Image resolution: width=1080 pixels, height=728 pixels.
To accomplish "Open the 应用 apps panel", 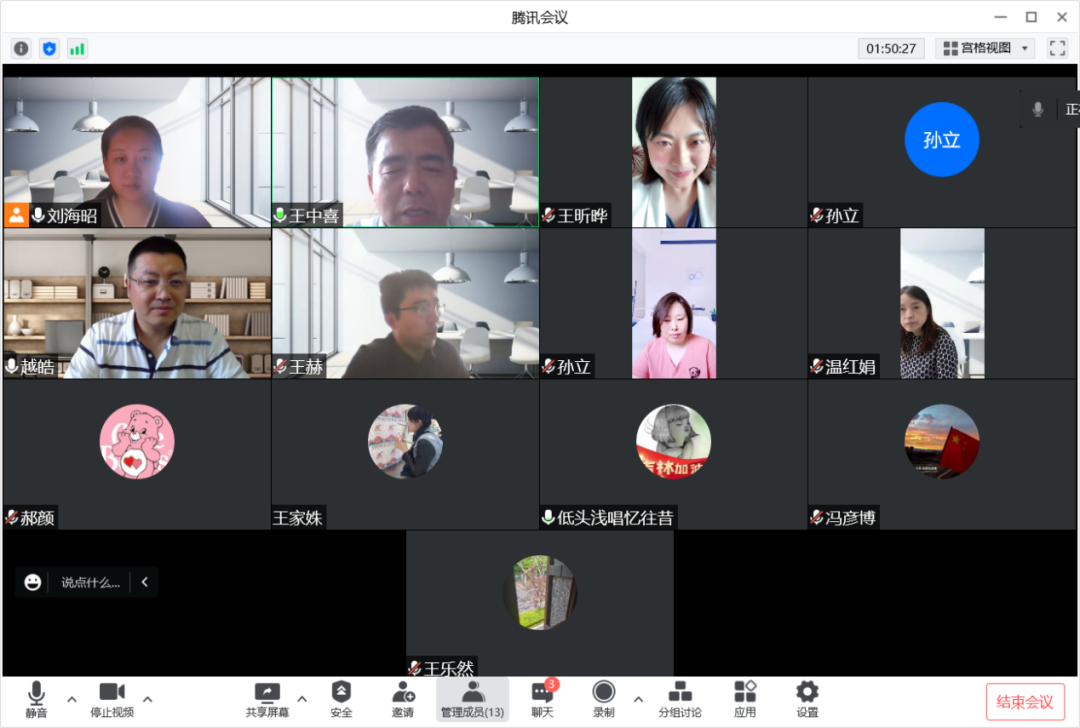I will point(745,698).
